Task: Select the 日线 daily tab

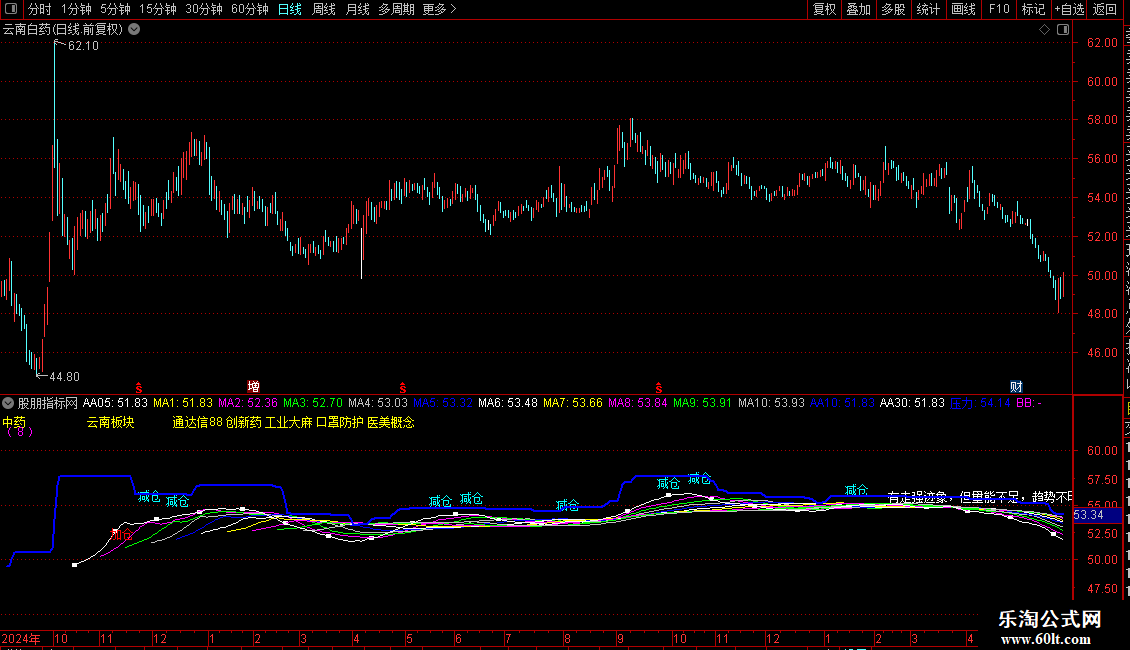Action: tap(290, 9)
